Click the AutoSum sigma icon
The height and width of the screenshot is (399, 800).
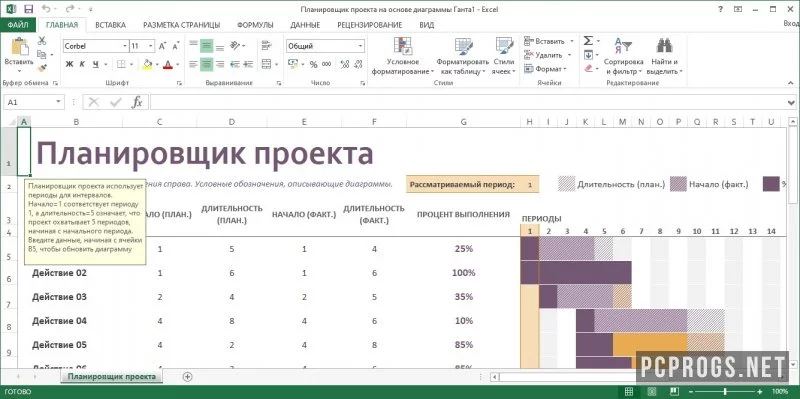click(588, 41)
